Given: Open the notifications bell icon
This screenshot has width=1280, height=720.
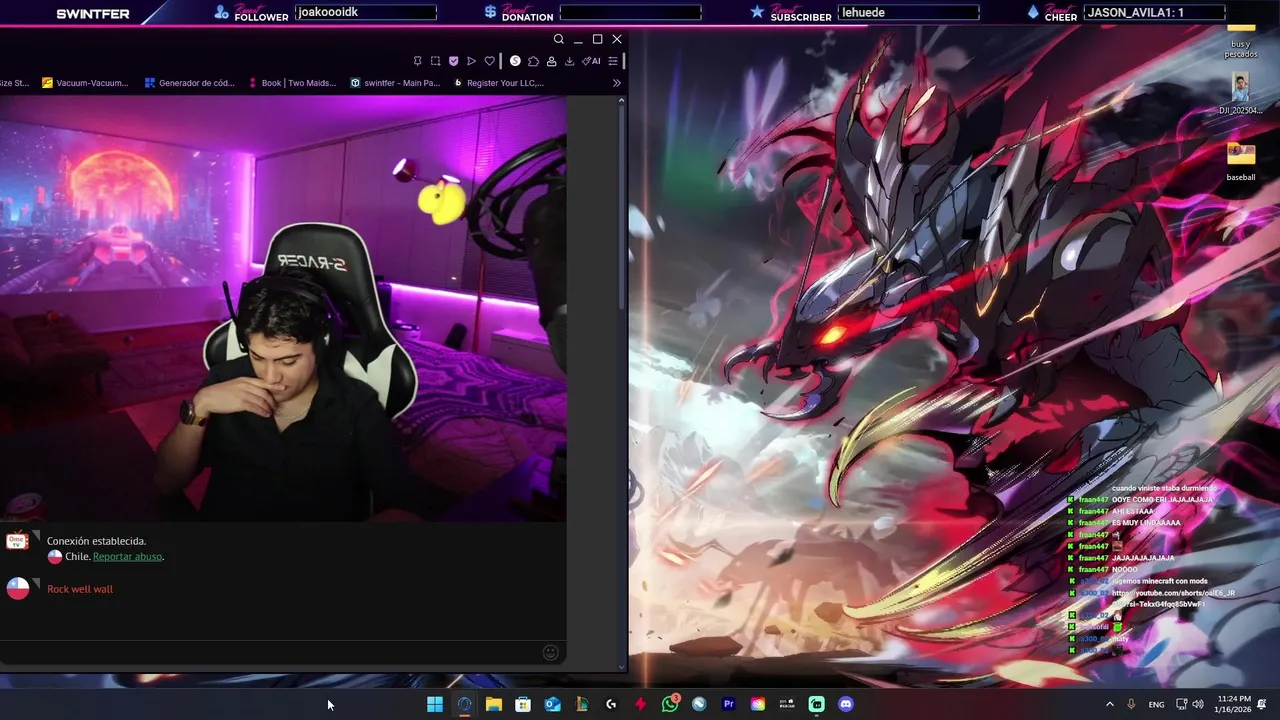Looking at the screenshot, I should [1262, 704].
